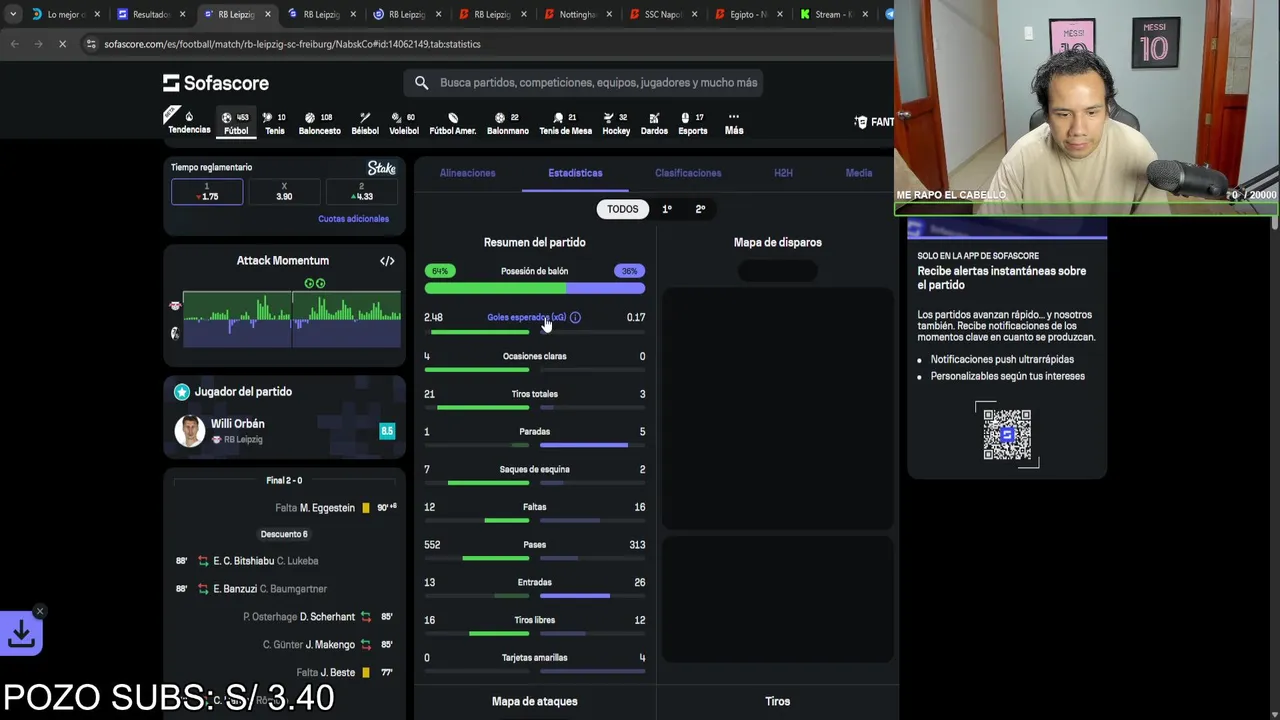This screenshot has height=720, width=1280.
Task: Expand the Más sports menu
Action: (x=734, y=123)
